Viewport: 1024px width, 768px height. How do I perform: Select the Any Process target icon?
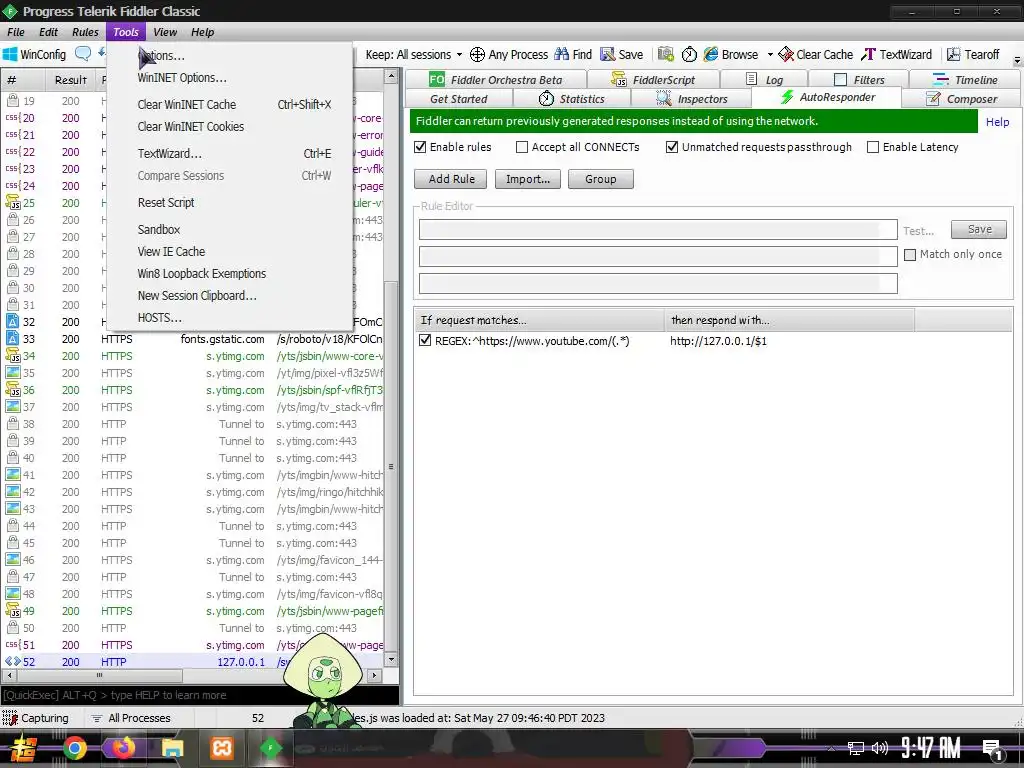point(477,54)
